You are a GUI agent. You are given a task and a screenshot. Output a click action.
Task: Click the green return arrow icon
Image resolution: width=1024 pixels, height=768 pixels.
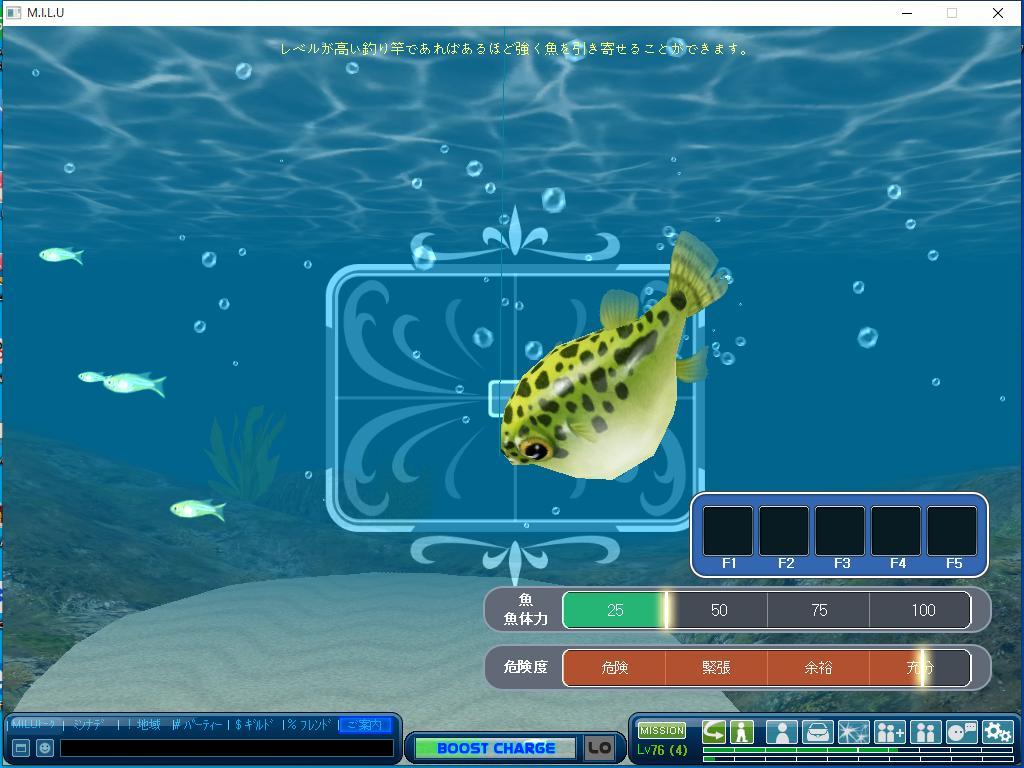pos(714,732)
